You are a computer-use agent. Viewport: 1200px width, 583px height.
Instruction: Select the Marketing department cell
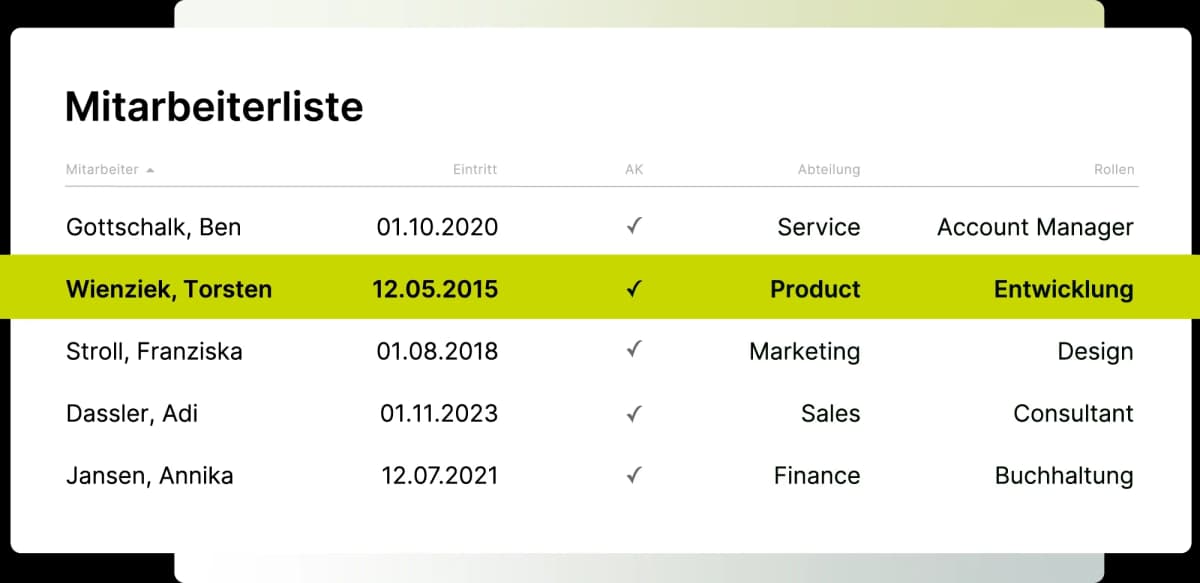click(x=804, y=352)
